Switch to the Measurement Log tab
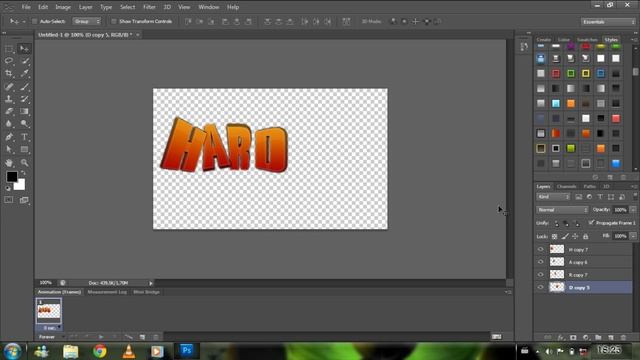 [107, 292]
